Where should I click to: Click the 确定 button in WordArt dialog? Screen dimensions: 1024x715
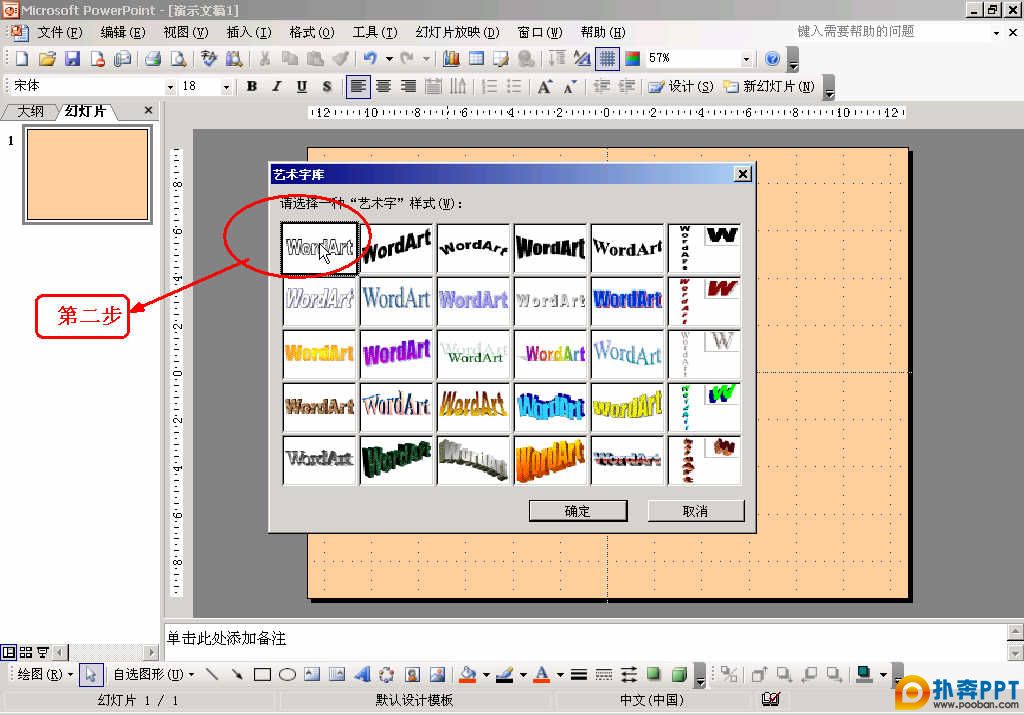tap(578, 511)
